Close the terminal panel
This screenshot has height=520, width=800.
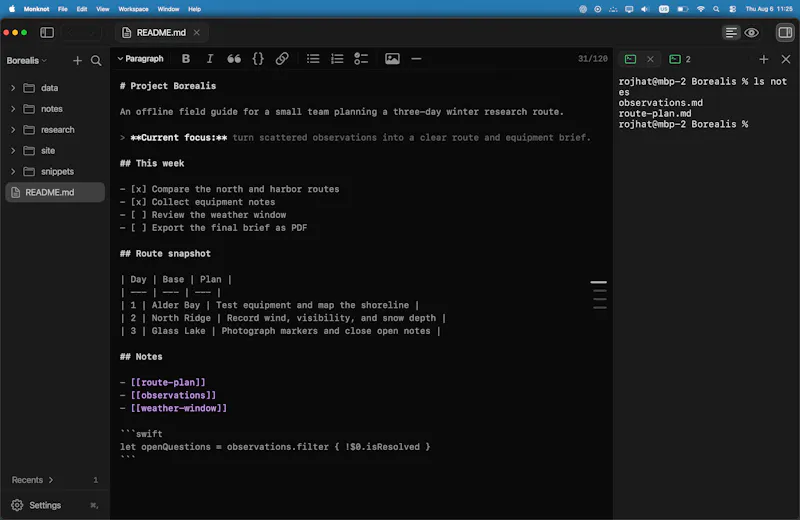point(786,59)
